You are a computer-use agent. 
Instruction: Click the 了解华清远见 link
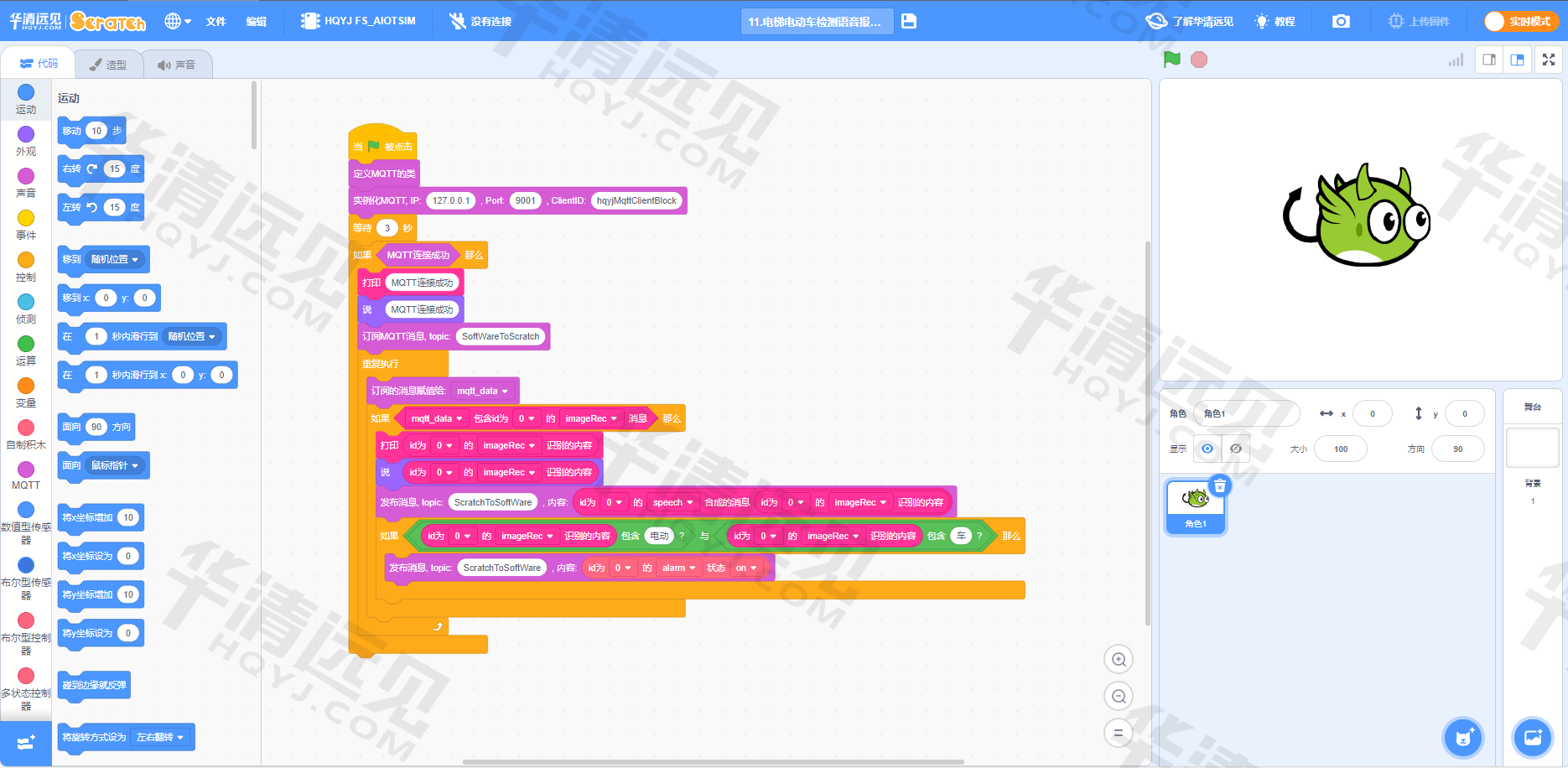click(x=1191, y=21)
